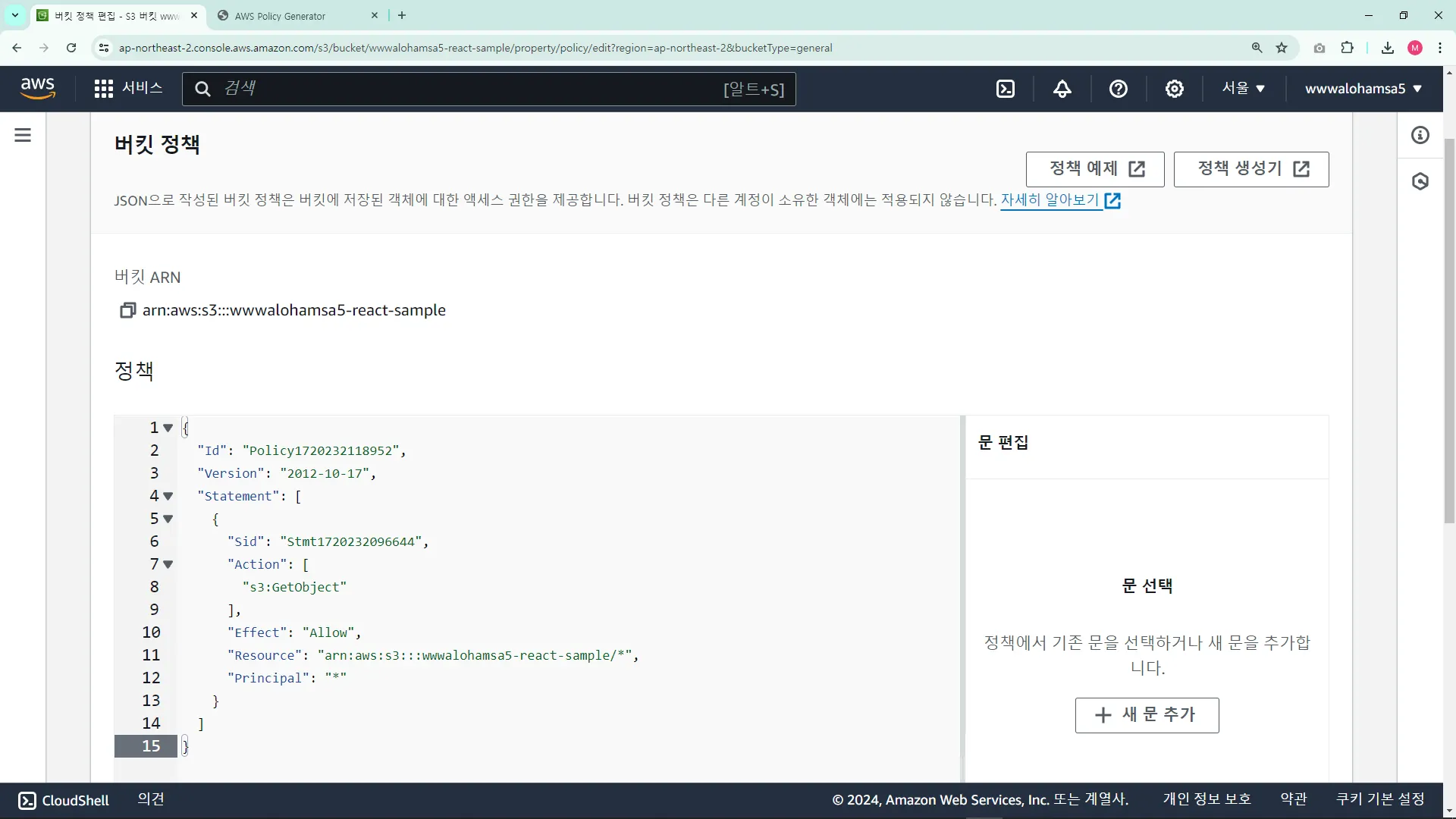The height and width of the screenshot is (819, 1456).
Task: Click the 정책 예제 button
Action: click(1094, 169)
